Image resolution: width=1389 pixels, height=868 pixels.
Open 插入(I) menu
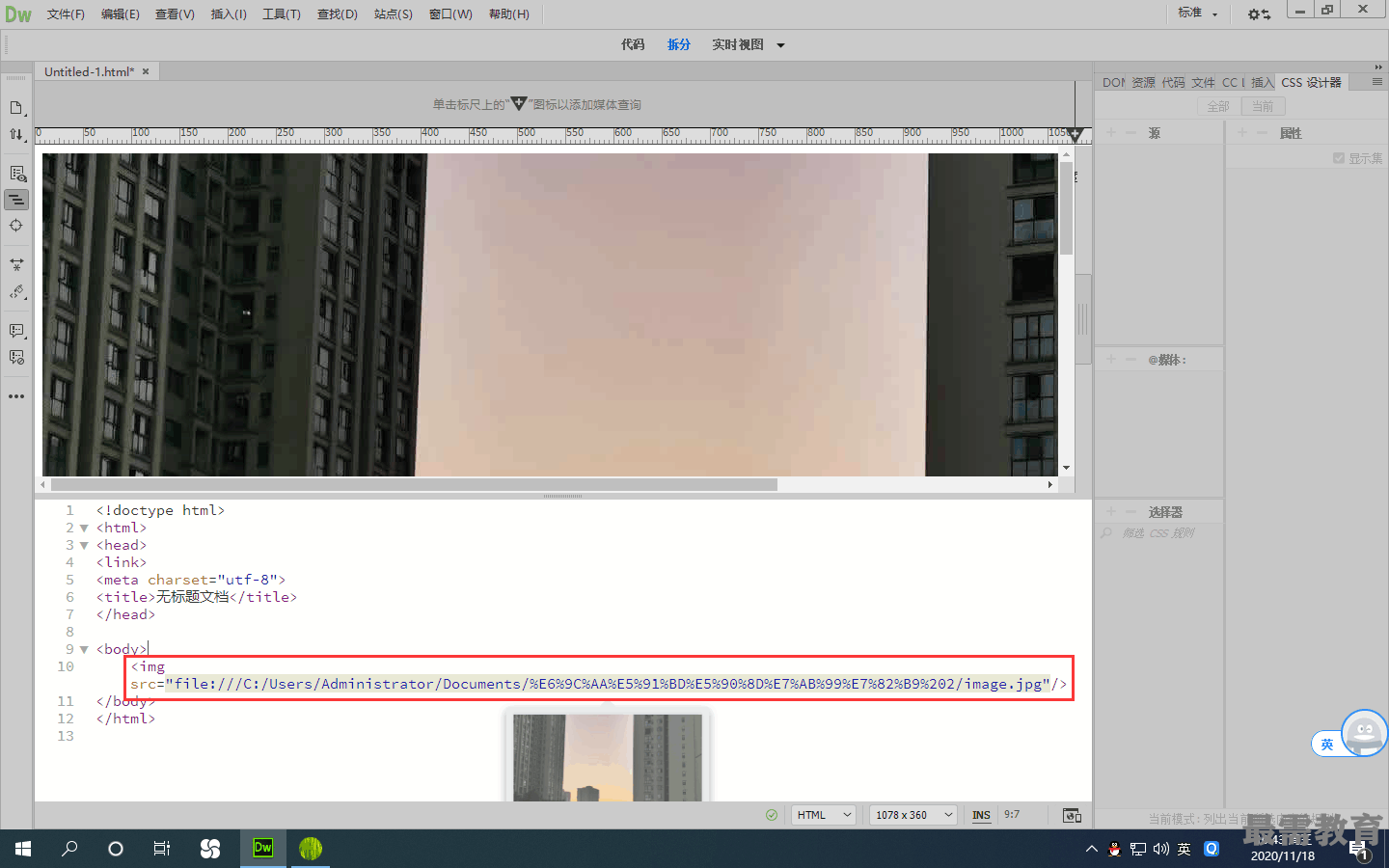coord(229,14)
